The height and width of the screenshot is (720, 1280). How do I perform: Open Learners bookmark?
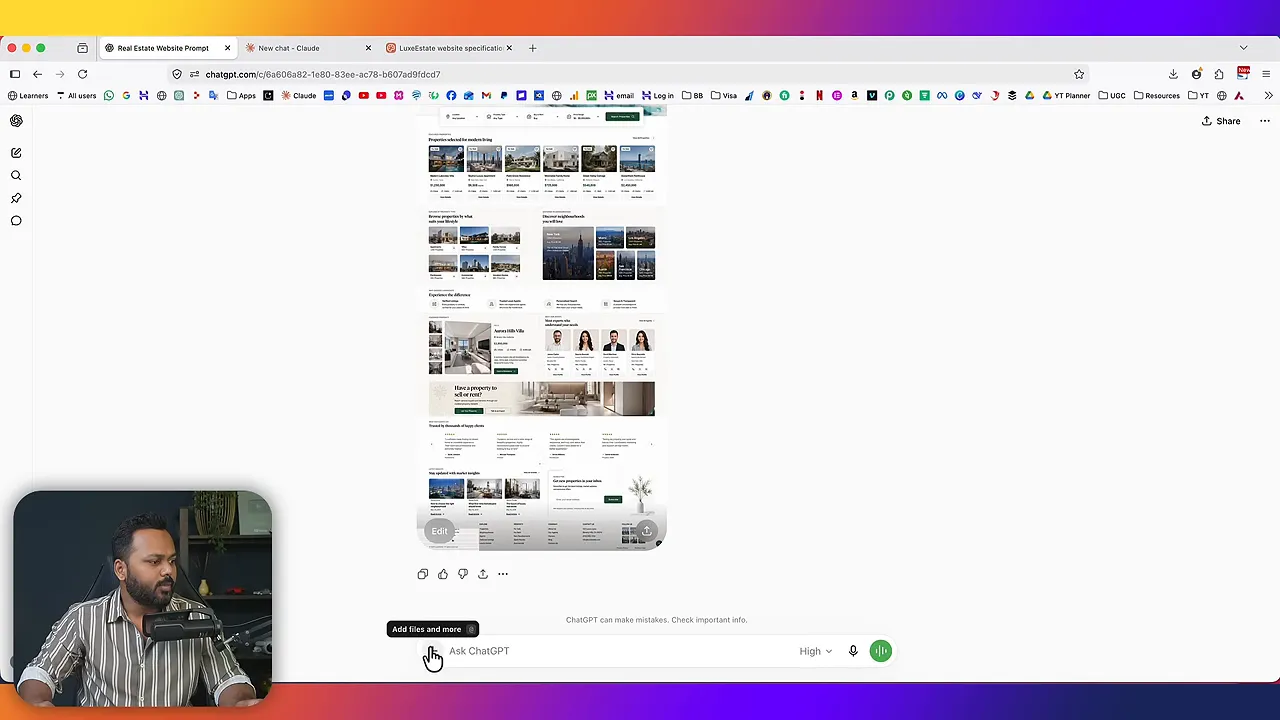(27, 96)
